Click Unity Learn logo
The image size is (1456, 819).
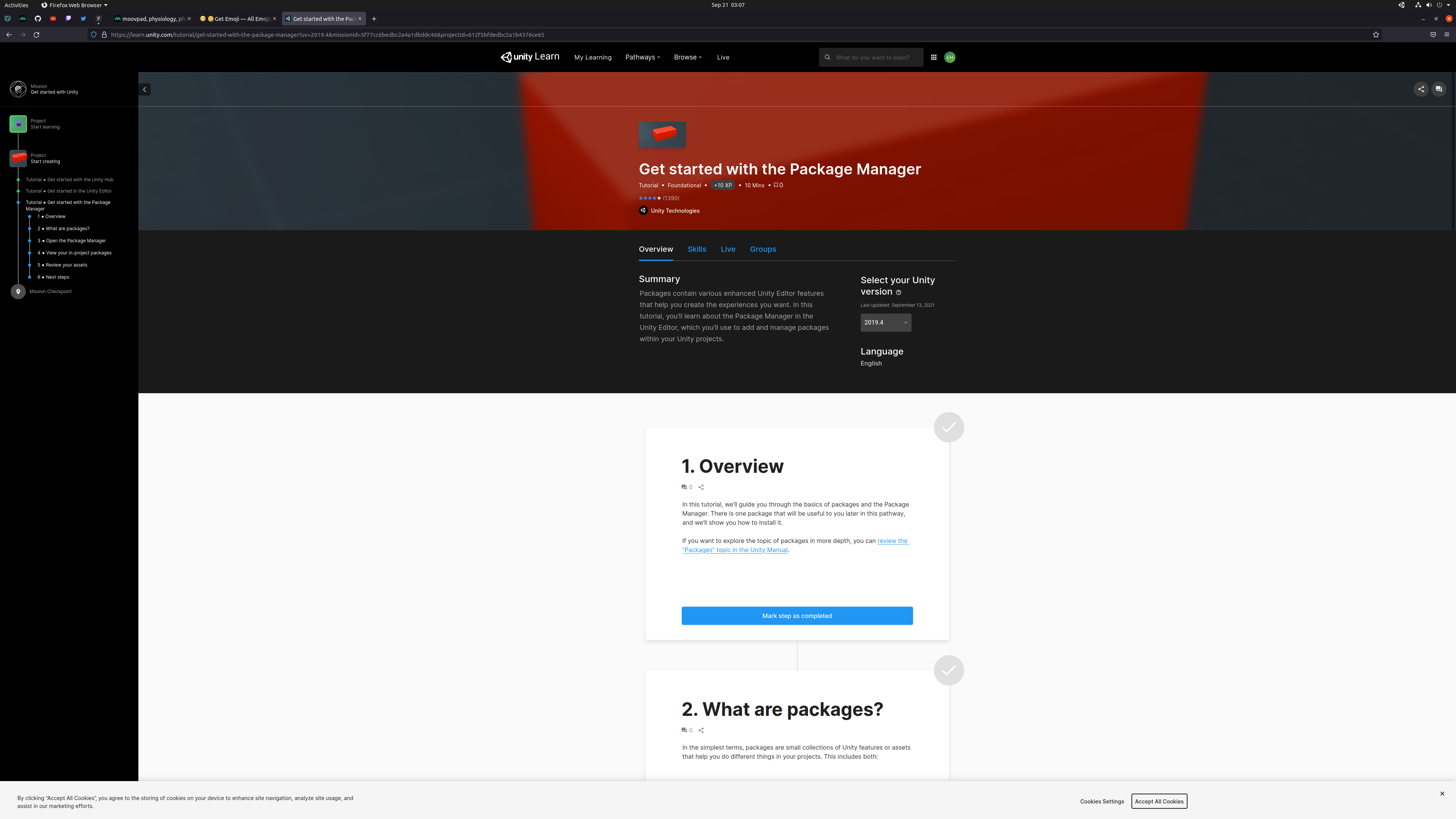pos(530,56)
